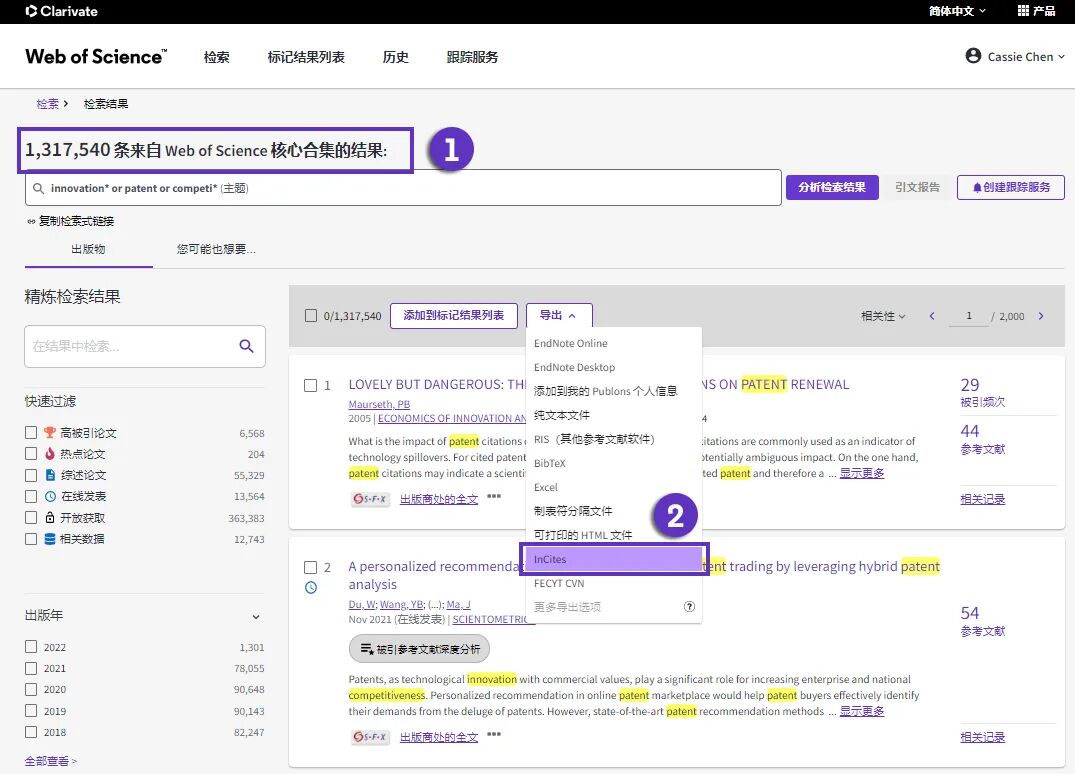
Task: Click the 被引参考文献深度分析 button
Action: (420, 649)
